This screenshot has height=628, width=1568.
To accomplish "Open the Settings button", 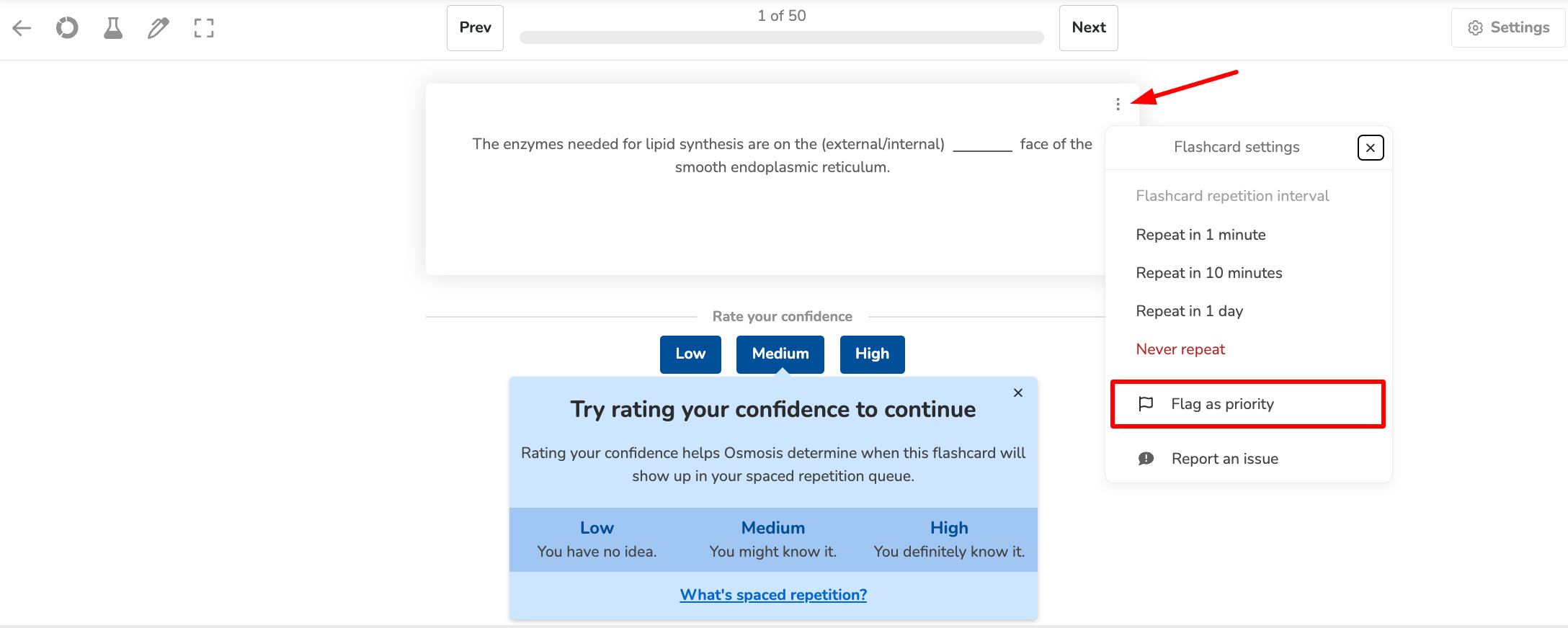I will 1508,28.
